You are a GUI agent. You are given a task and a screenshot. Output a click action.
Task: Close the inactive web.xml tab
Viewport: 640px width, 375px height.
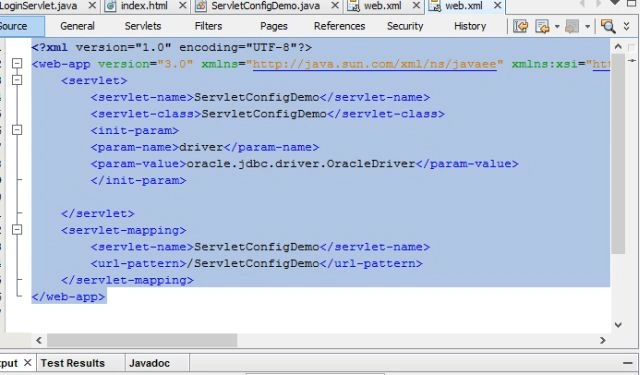pos(416,5)
